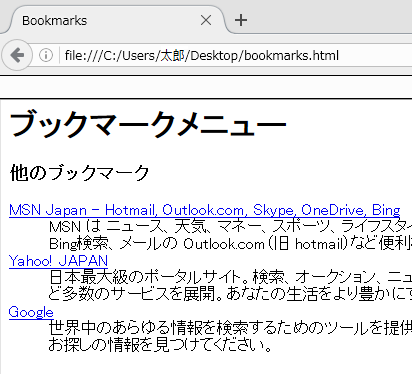
Task: Click the ブックマークメニュー heading
Action: 148,125
